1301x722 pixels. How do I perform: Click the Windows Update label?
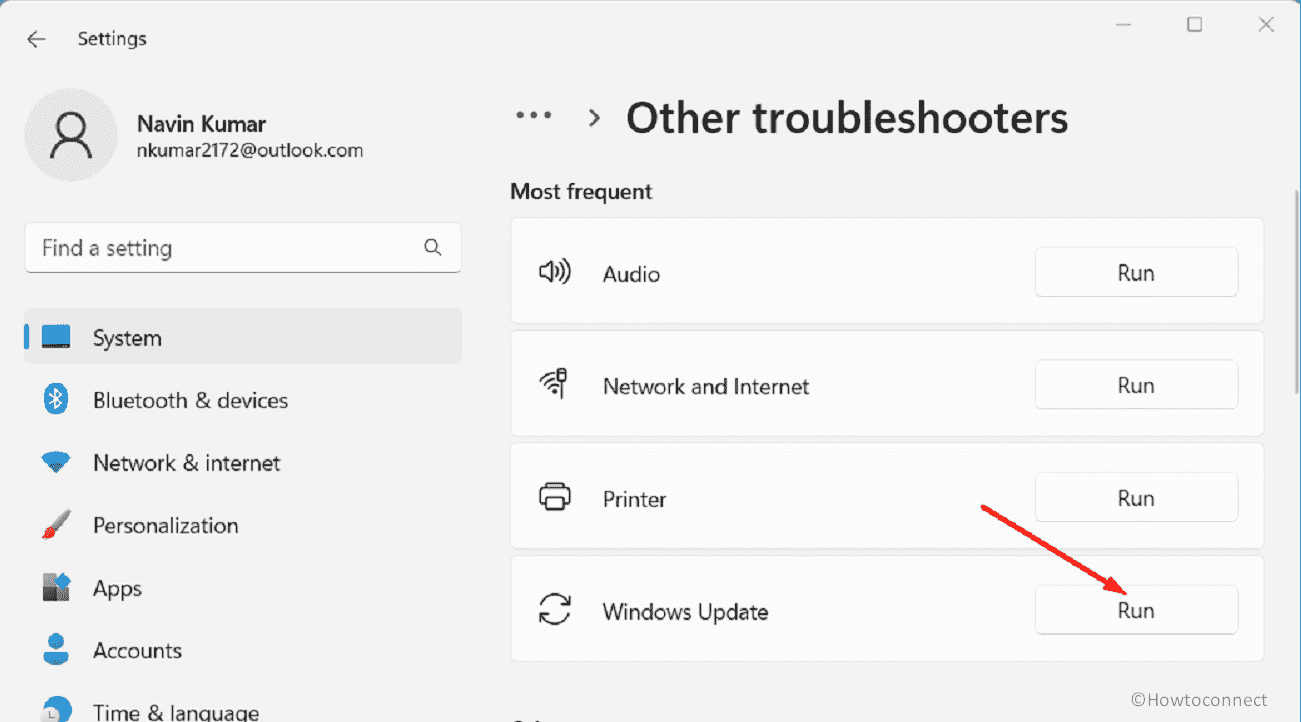685,611
